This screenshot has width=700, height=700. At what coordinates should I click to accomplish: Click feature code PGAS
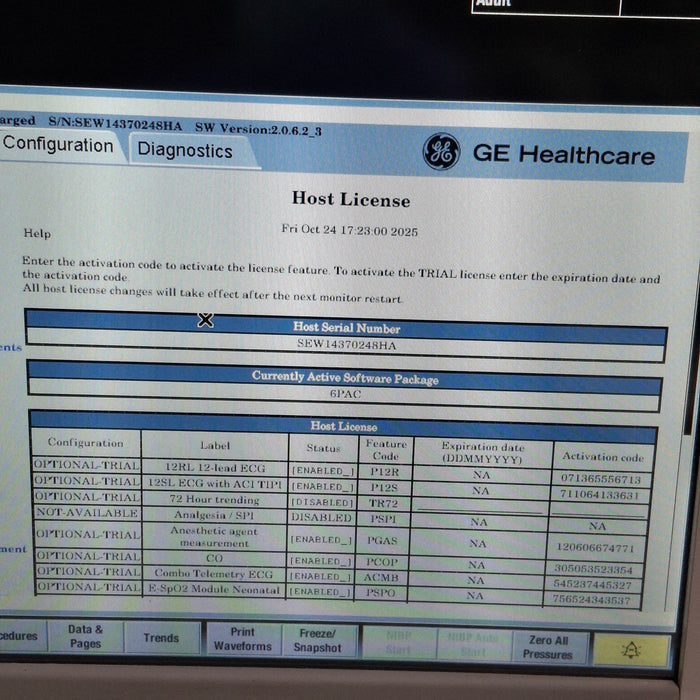tap(382, 541)
